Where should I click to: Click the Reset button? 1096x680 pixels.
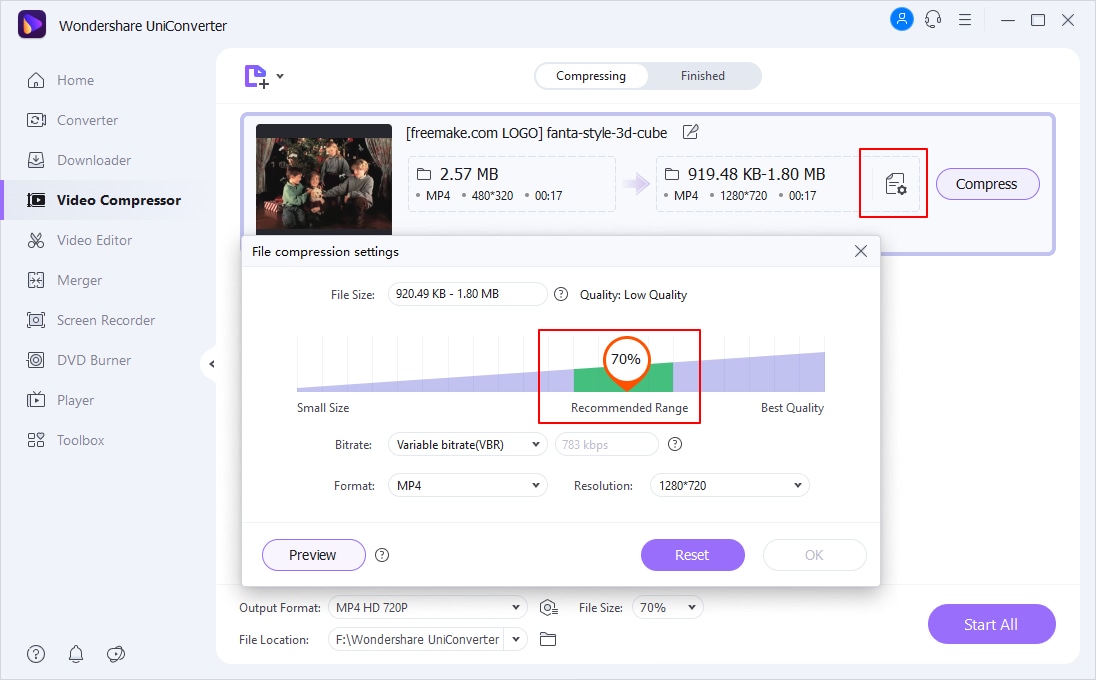692,555
